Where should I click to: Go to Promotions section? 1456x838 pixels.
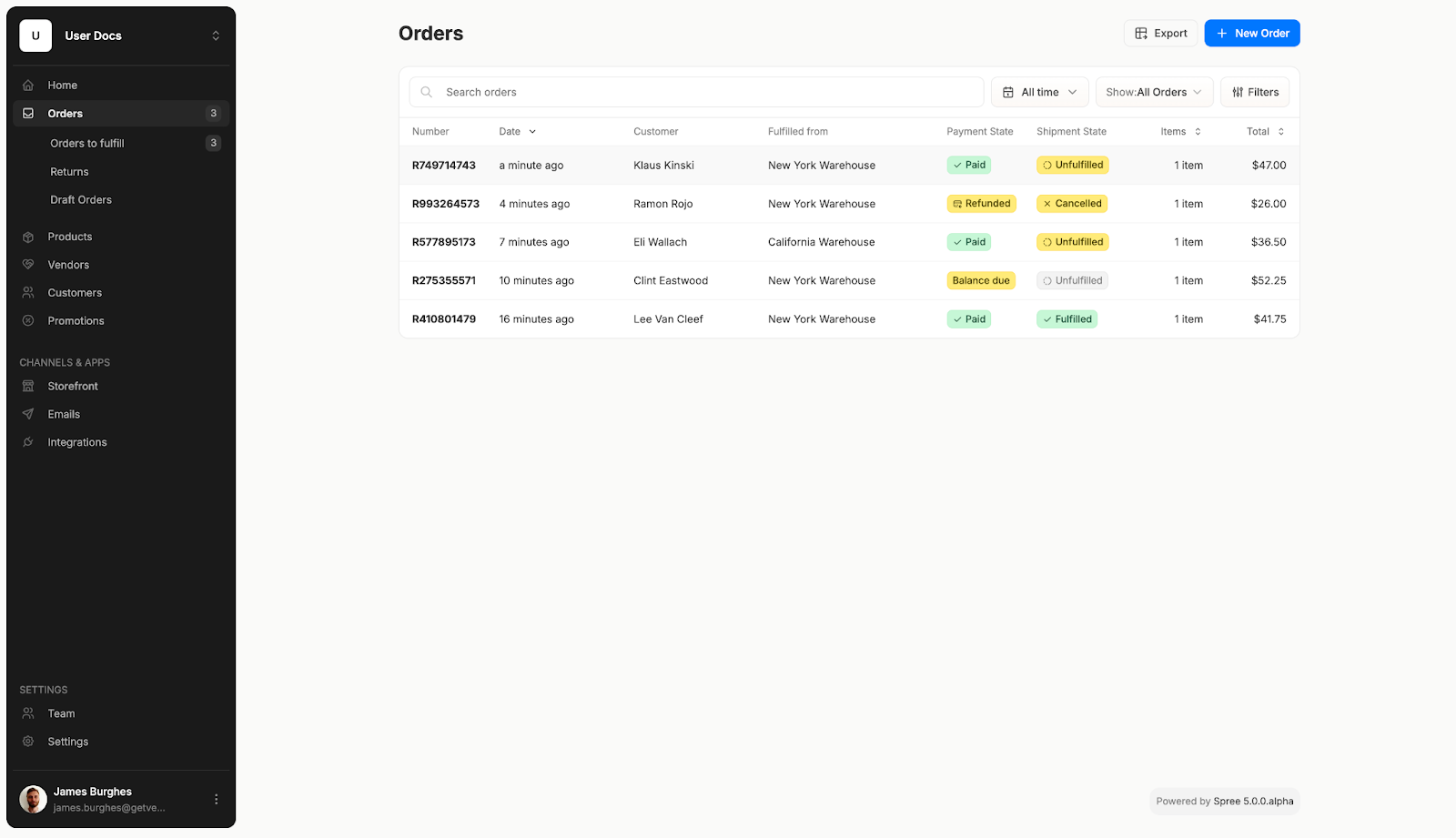pos(76,321)
